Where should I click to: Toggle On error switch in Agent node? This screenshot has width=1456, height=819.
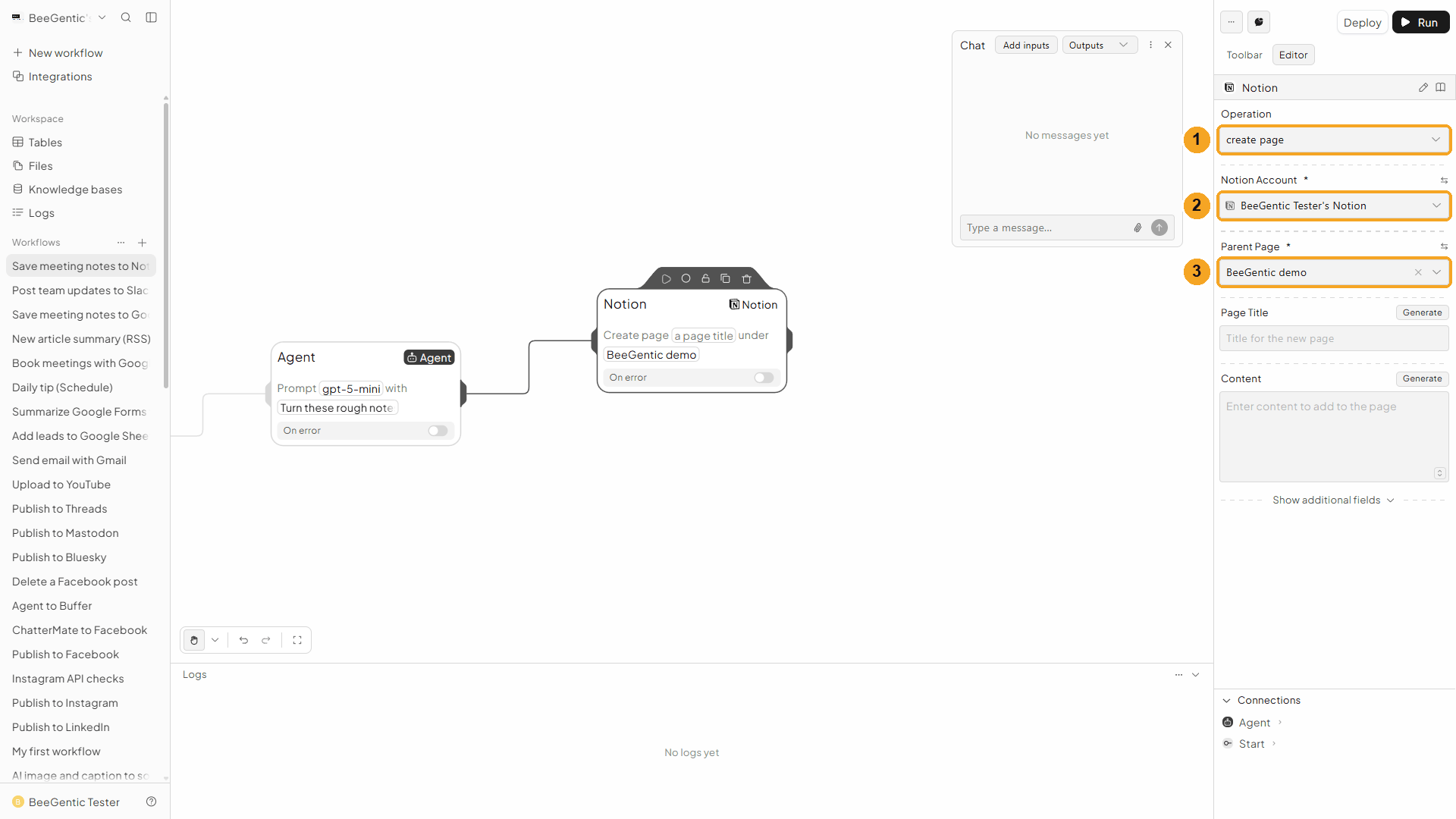[x=438, y=431]
